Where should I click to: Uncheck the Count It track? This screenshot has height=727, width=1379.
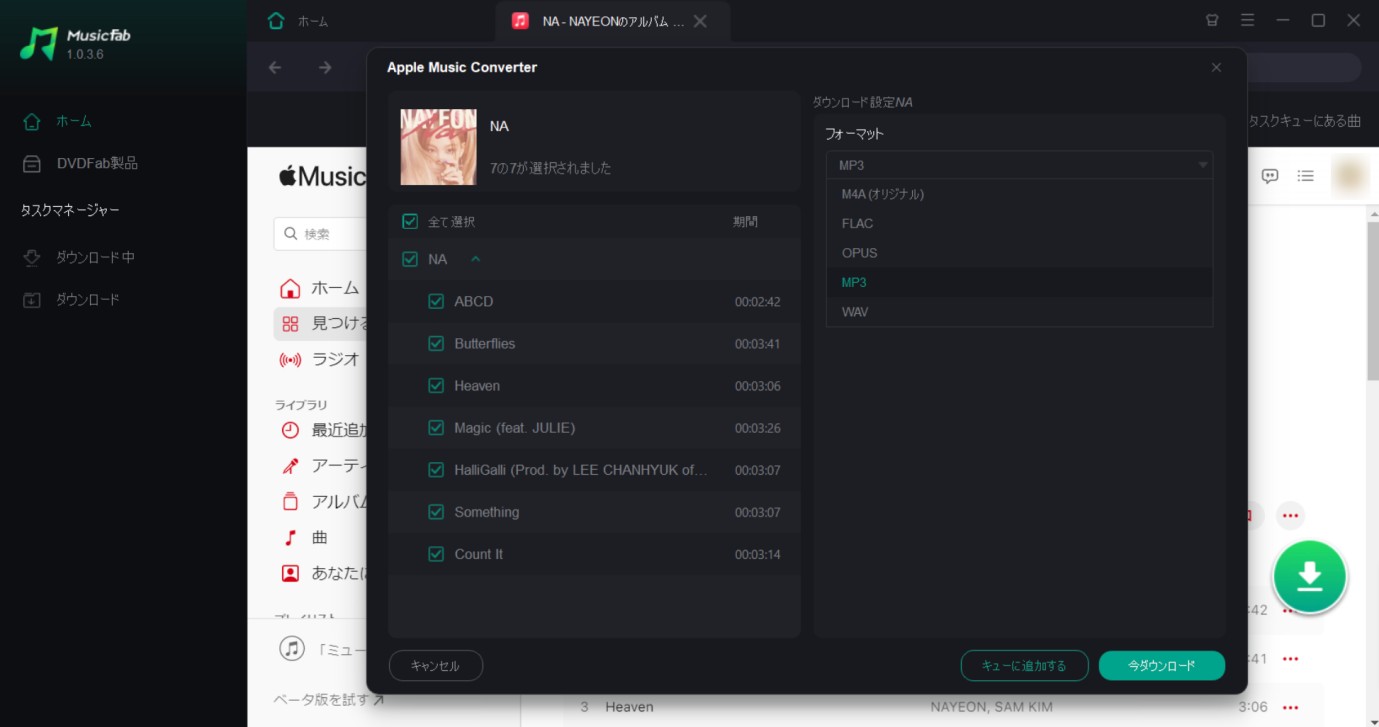pos(436,553)
